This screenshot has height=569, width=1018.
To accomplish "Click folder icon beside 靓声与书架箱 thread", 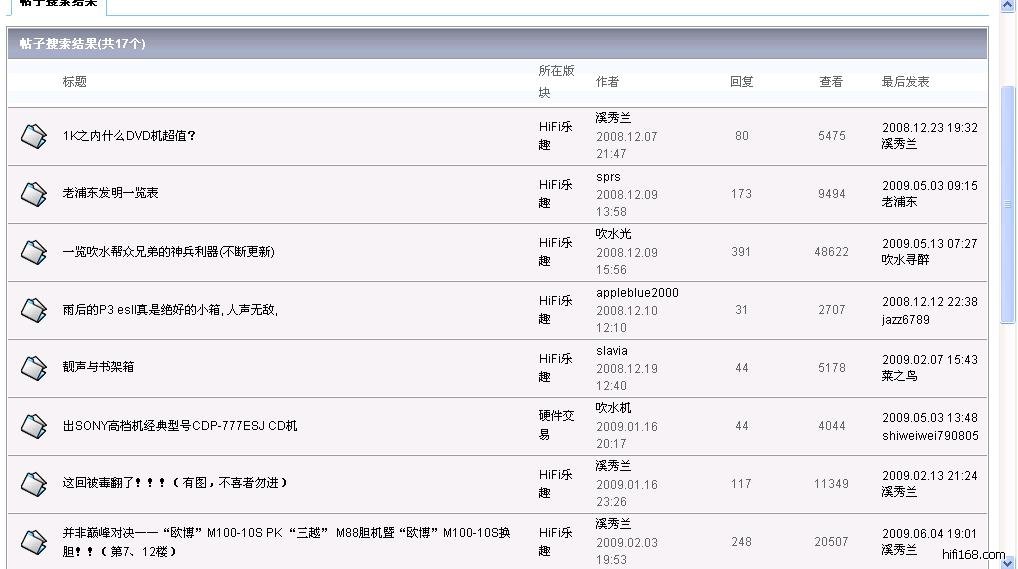I will [34, 368].
